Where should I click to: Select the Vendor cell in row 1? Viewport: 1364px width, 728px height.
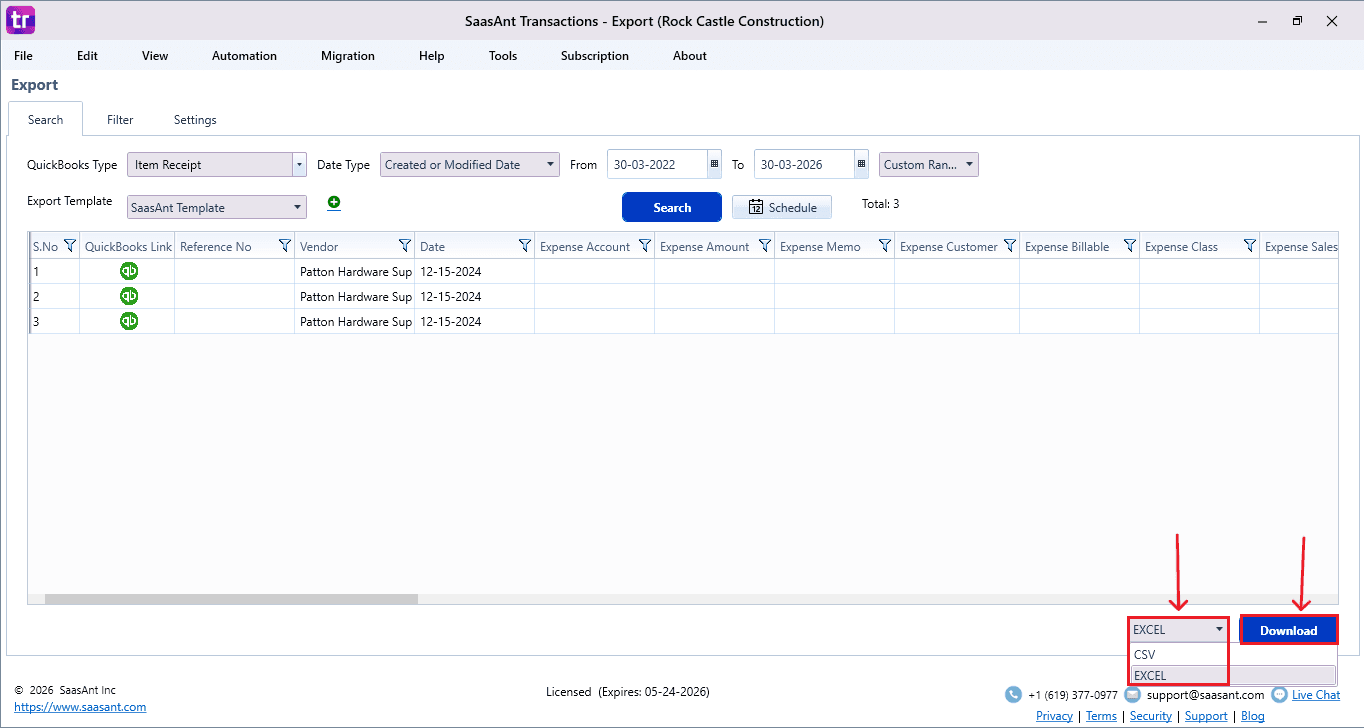[x=355, y=271]
